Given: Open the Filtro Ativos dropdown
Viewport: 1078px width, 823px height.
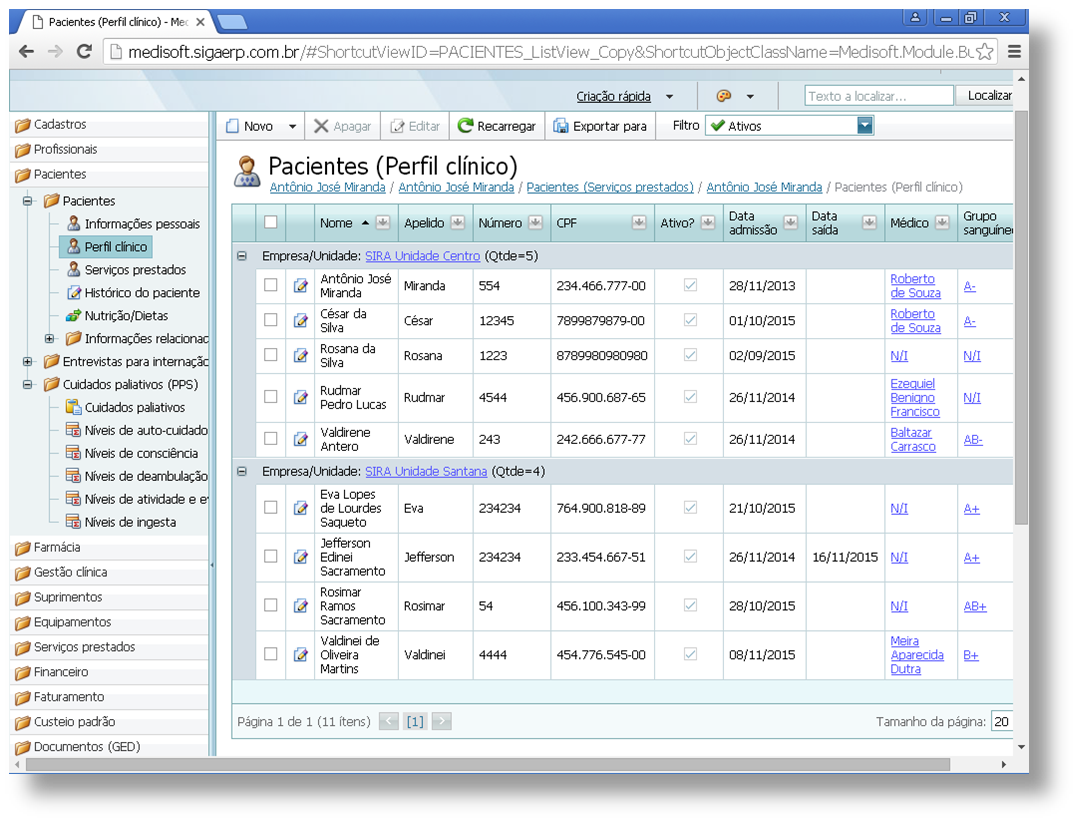Looking at the screenshot, I should coord(865,125).
